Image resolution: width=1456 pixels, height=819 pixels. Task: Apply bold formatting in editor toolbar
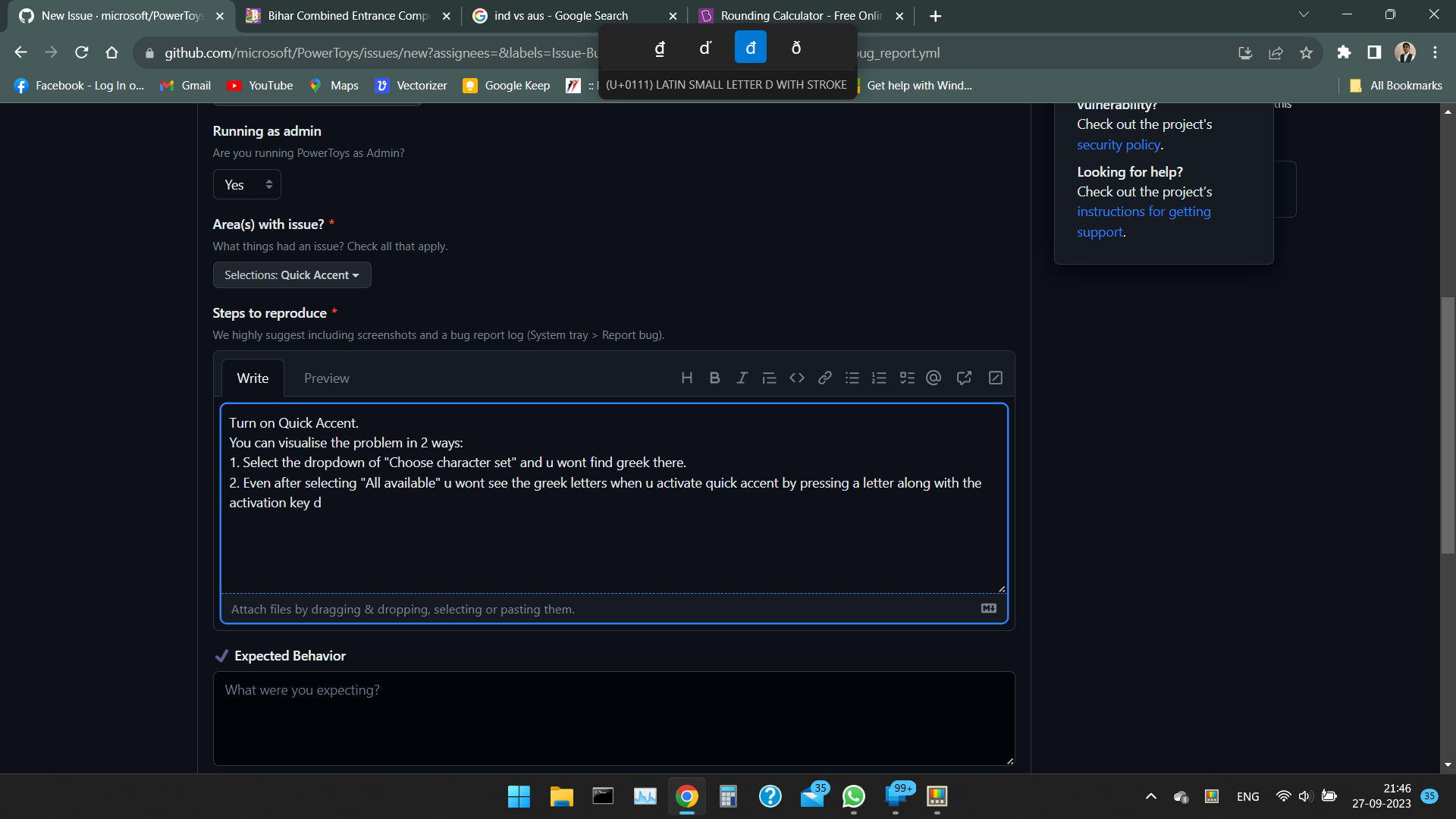point(714,378)
